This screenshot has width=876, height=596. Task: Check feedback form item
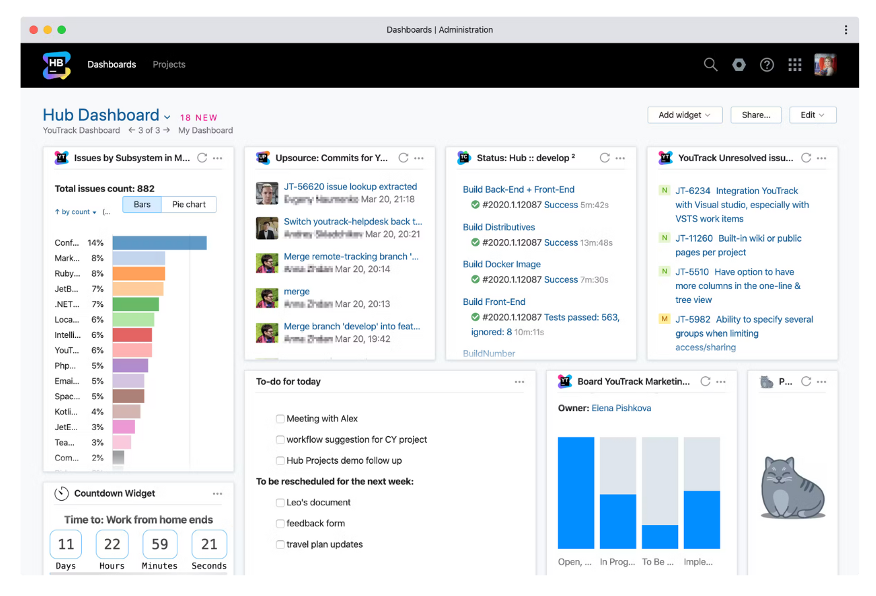(x=280, y=523)
